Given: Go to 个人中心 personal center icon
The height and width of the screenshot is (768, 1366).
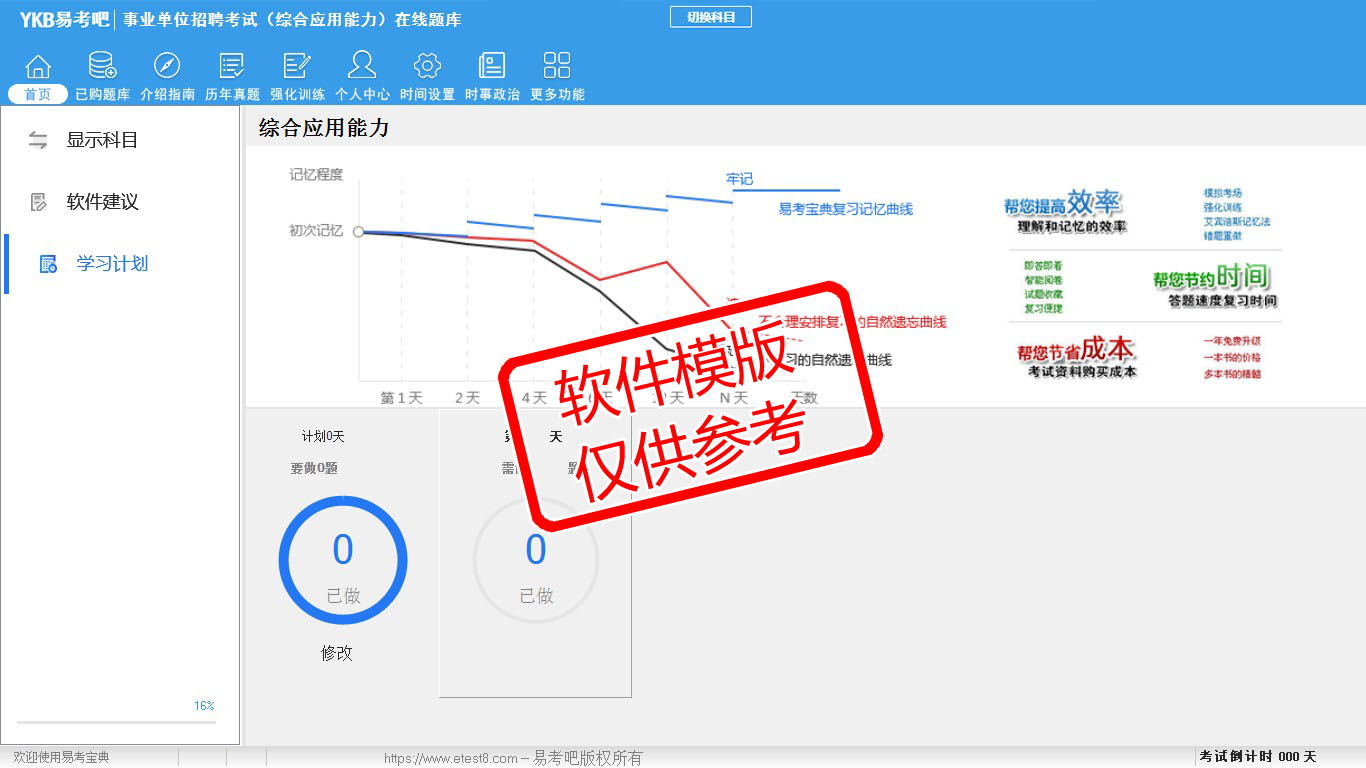Looking at the screenshot, I should click(x=362, y=67).
